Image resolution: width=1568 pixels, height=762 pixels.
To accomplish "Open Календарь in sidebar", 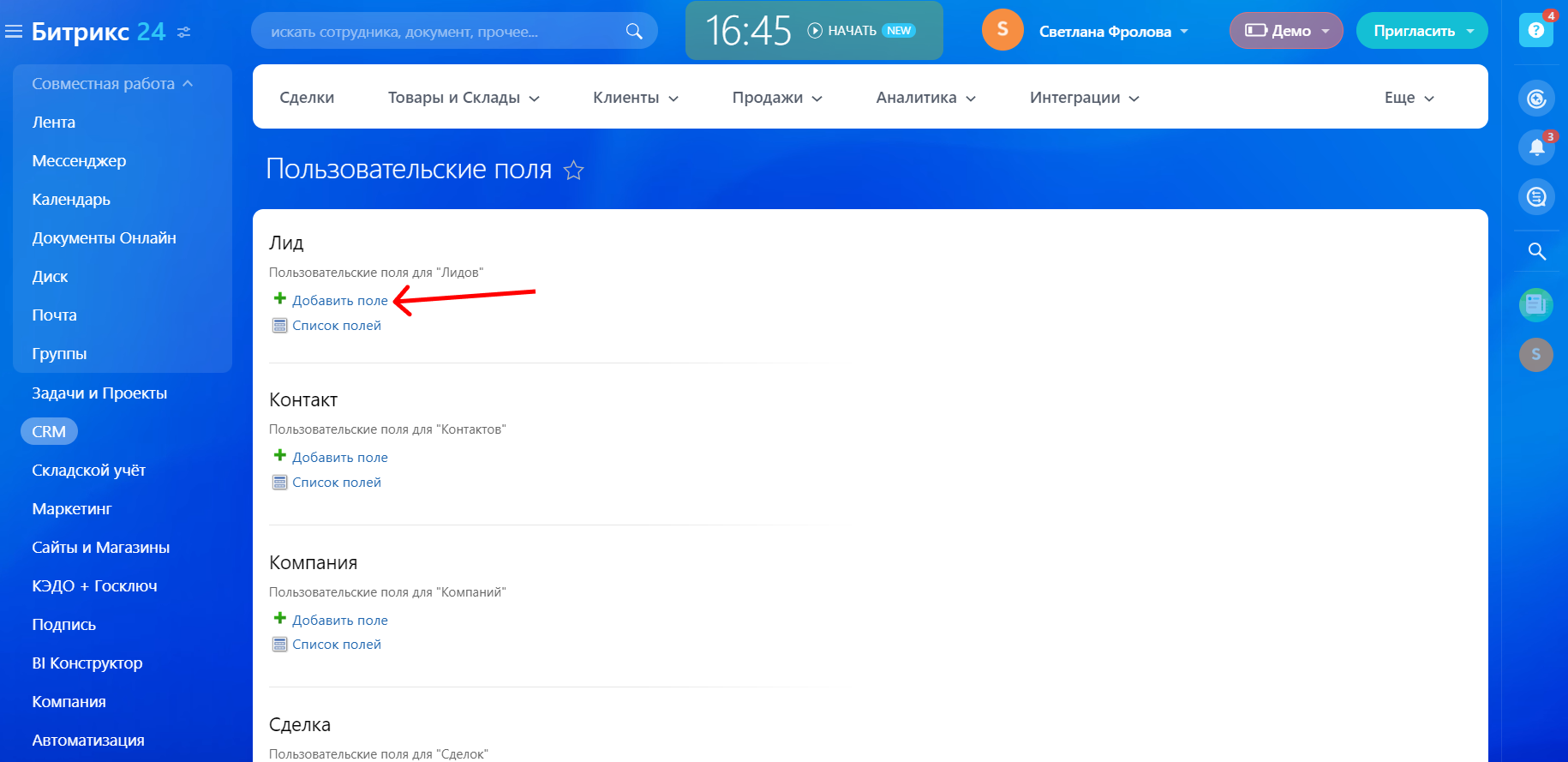I will pyautogui.click(x=71, y=200).
